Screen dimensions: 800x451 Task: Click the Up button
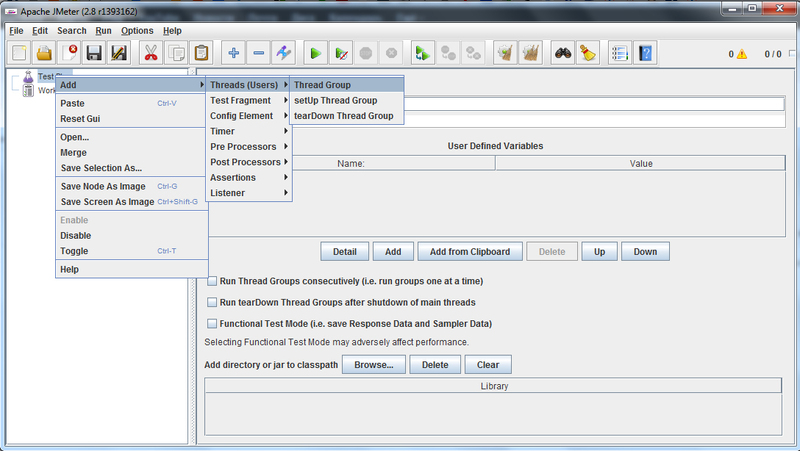point(599,252)
